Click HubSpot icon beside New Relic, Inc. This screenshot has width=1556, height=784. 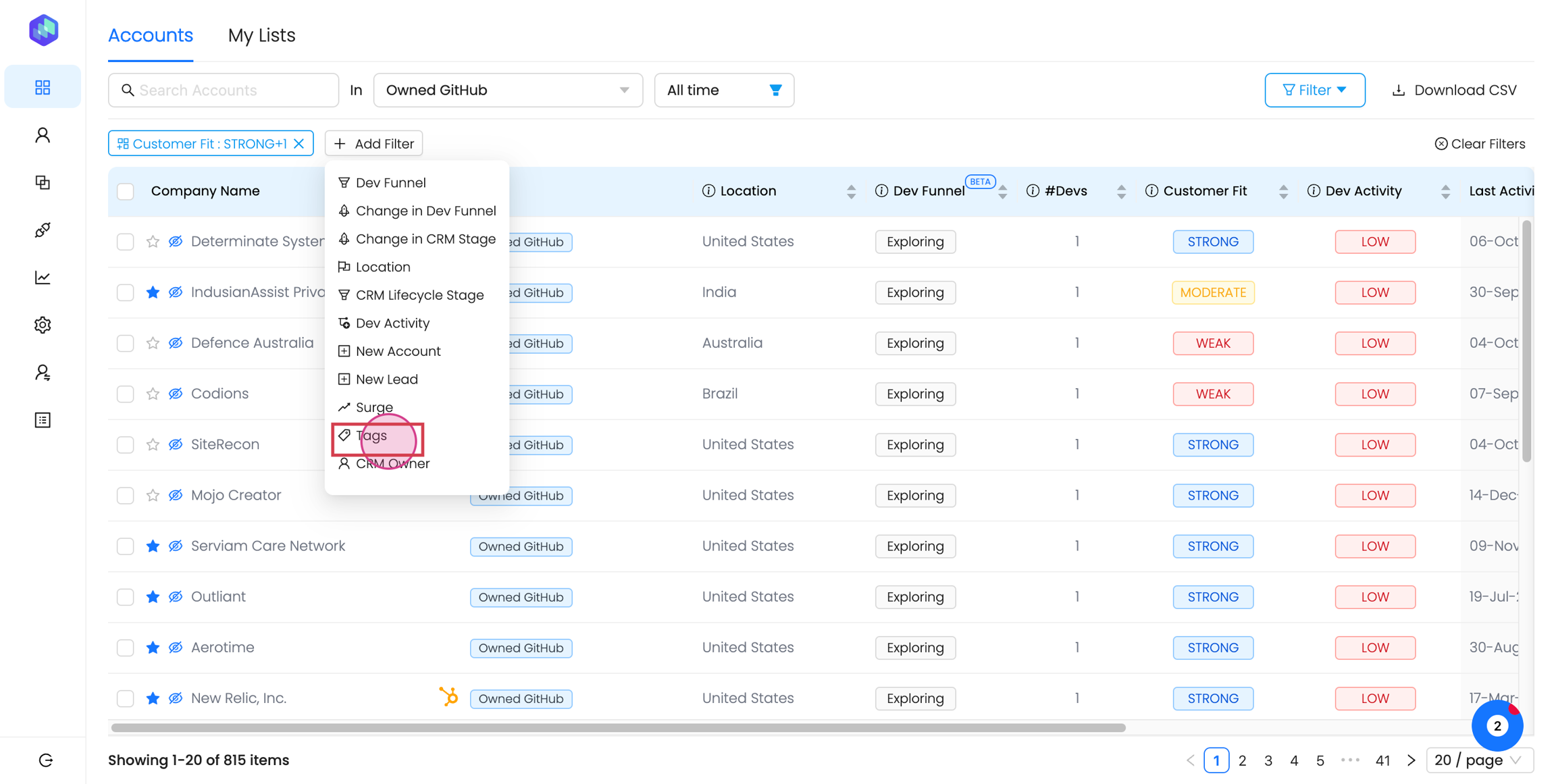click(x=448, y=696)
